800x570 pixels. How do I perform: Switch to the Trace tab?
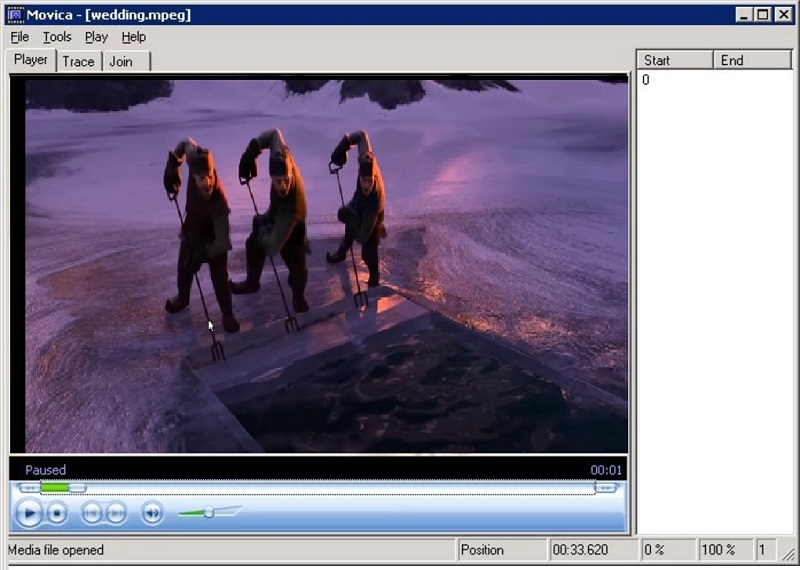[79, 62]
